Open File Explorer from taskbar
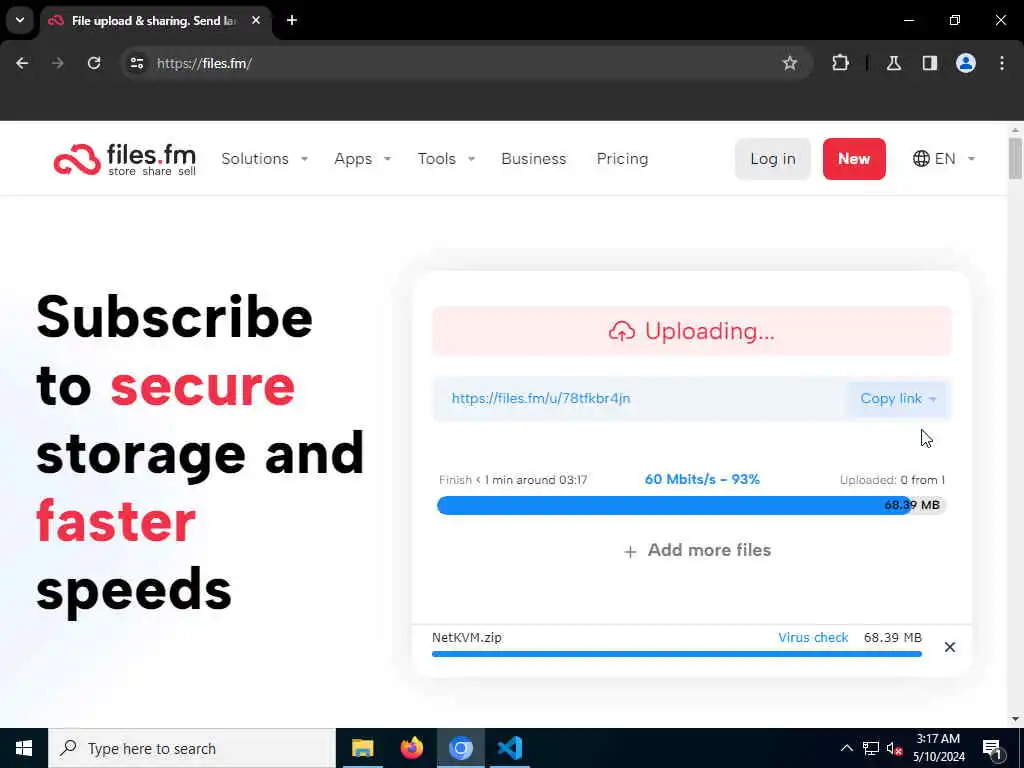This screenshot has width=1024, height=768. pos(362,748)
